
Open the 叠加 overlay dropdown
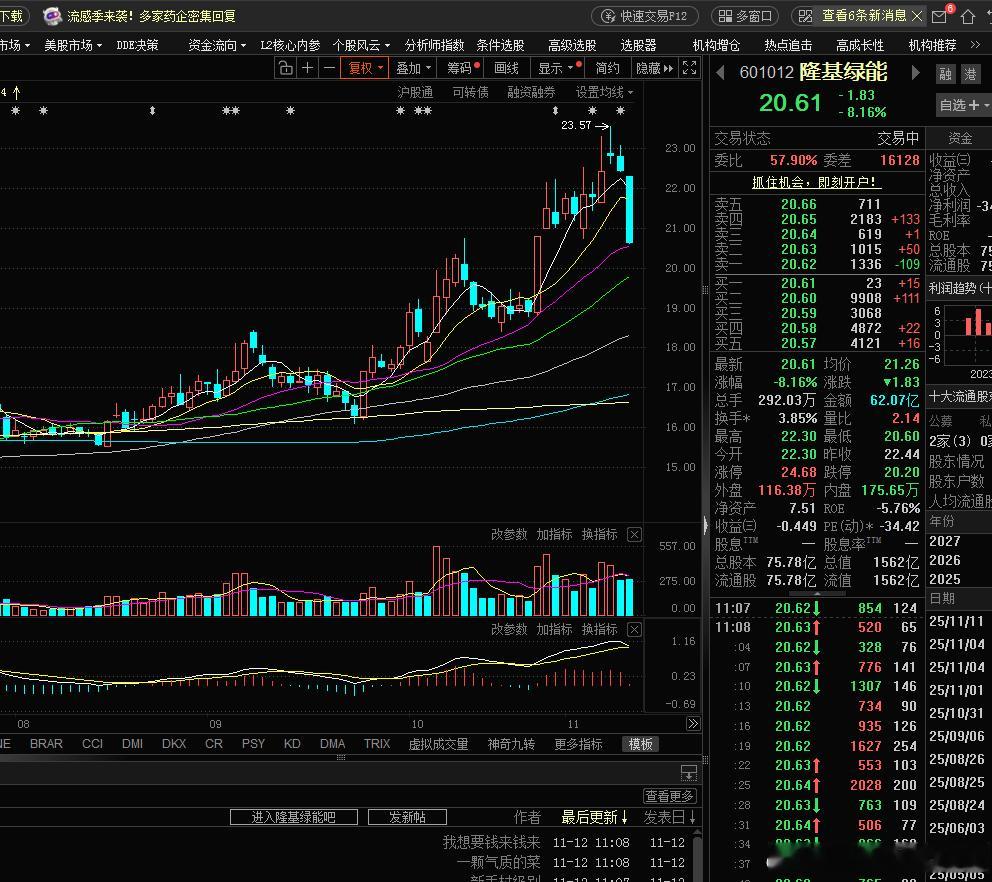[413, 68]
